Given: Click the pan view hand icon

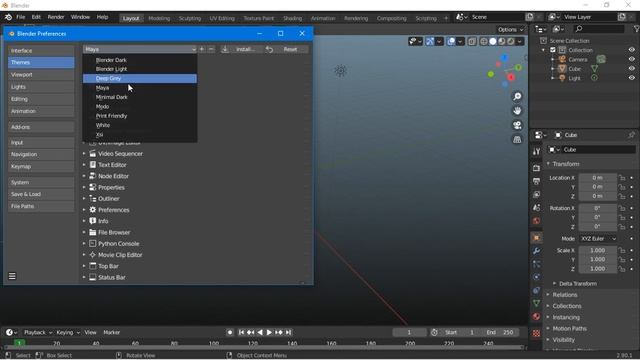Looking at the screenshot, I should click(517, 111).
